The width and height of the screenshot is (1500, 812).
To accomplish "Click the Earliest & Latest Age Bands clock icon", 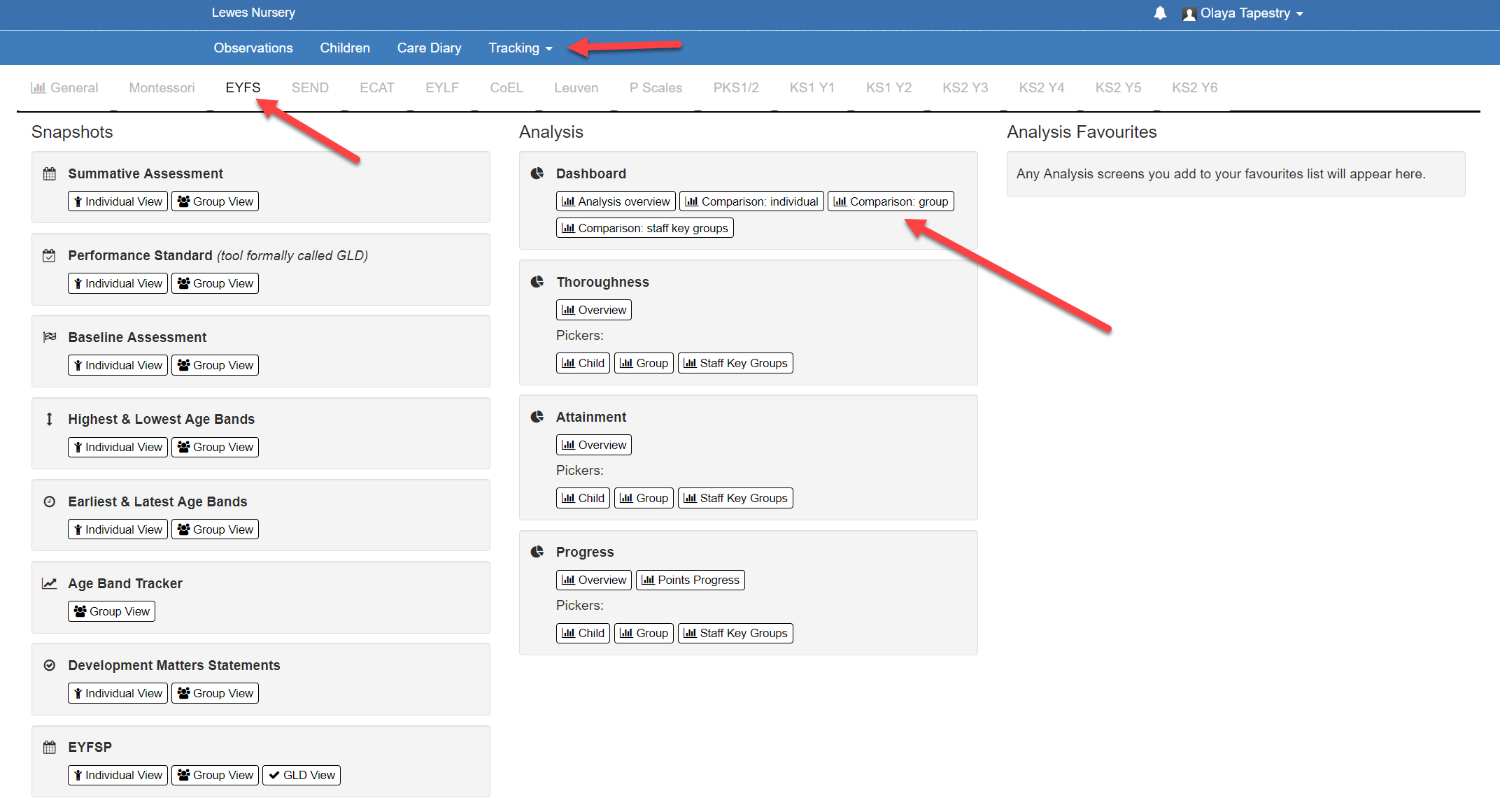I will [50, 501].
